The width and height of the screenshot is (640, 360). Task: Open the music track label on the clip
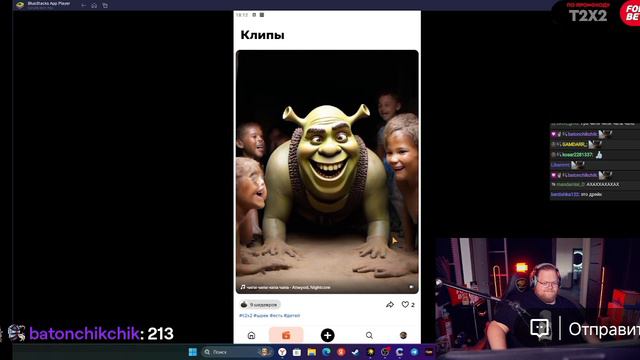click(285, 287)
